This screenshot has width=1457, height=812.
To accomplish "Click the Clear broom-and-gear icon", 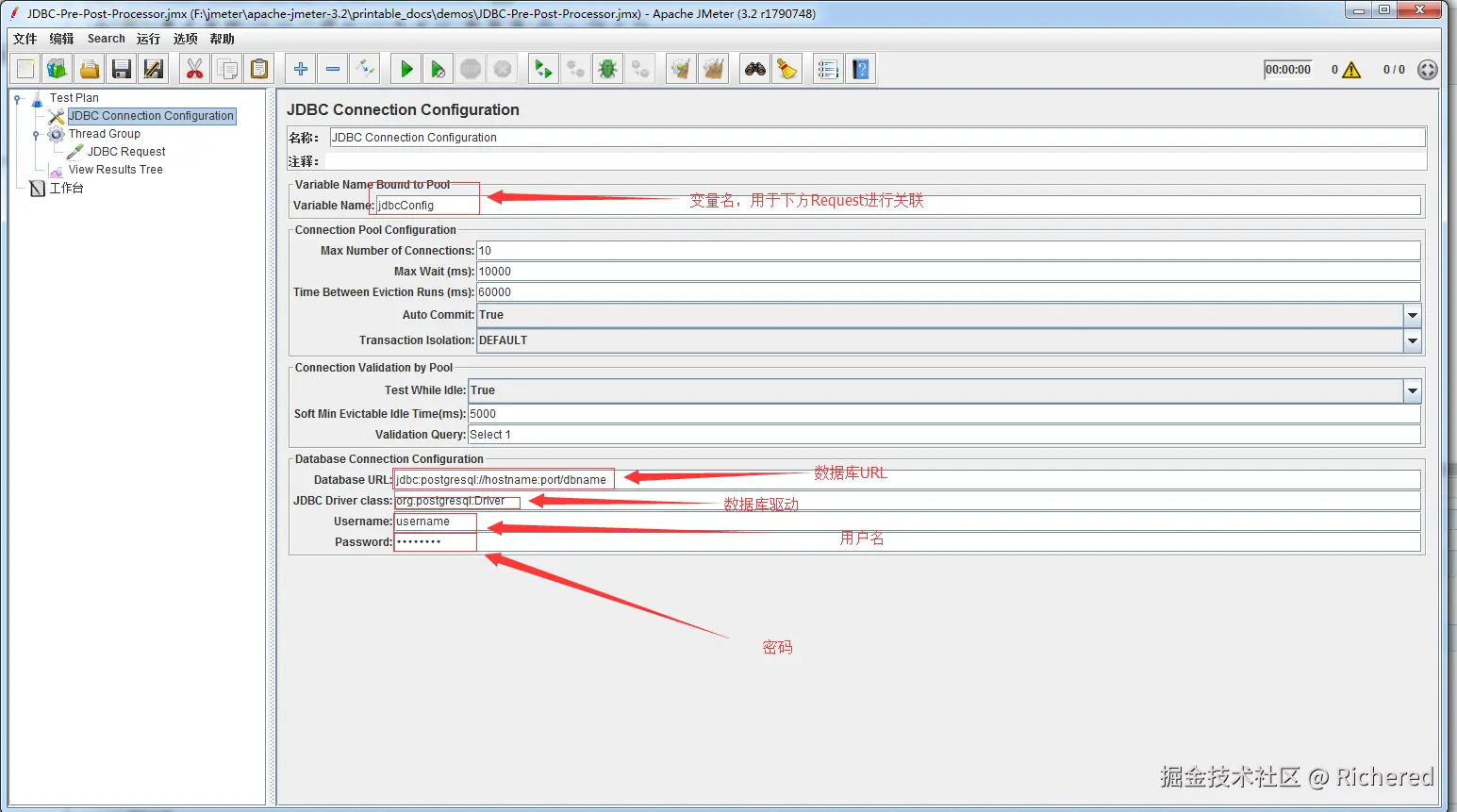I will (x=681, y=69).
